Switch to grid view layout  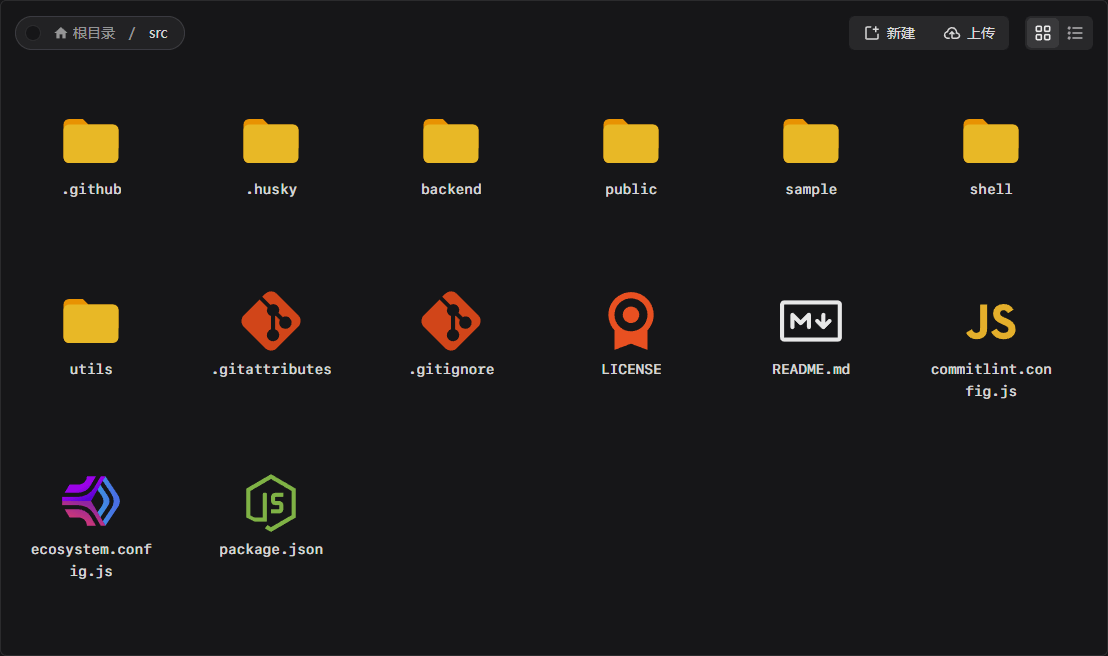[x=1043, y=33]
